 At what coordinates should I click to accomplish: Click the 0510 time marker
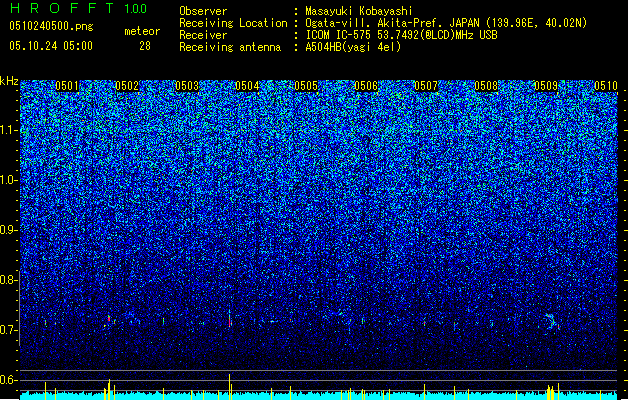point(606,86)
